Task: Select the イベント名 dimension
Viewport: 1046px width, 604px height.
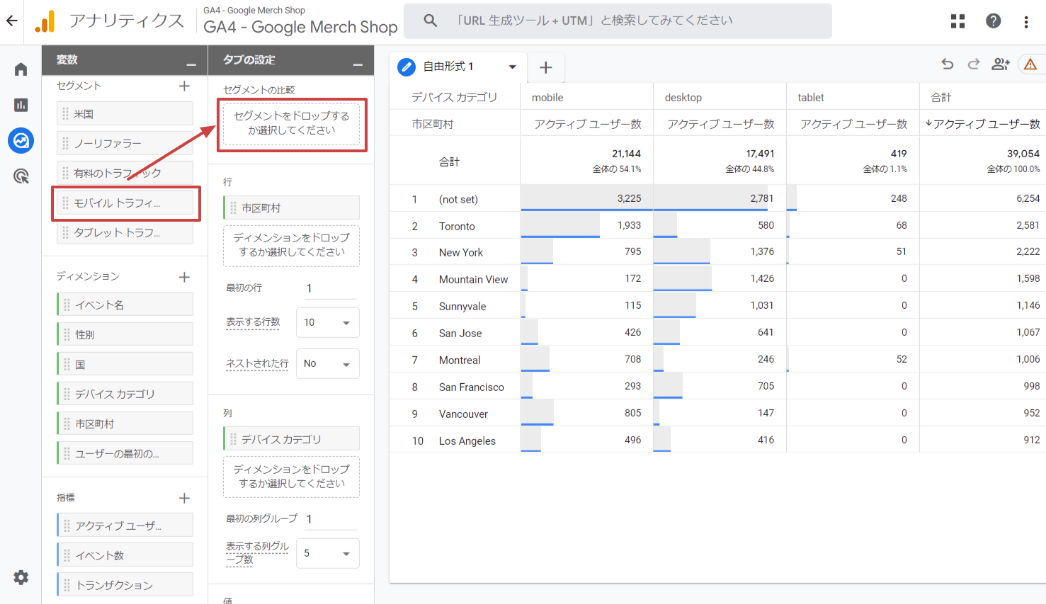Action: click(125, 305)
